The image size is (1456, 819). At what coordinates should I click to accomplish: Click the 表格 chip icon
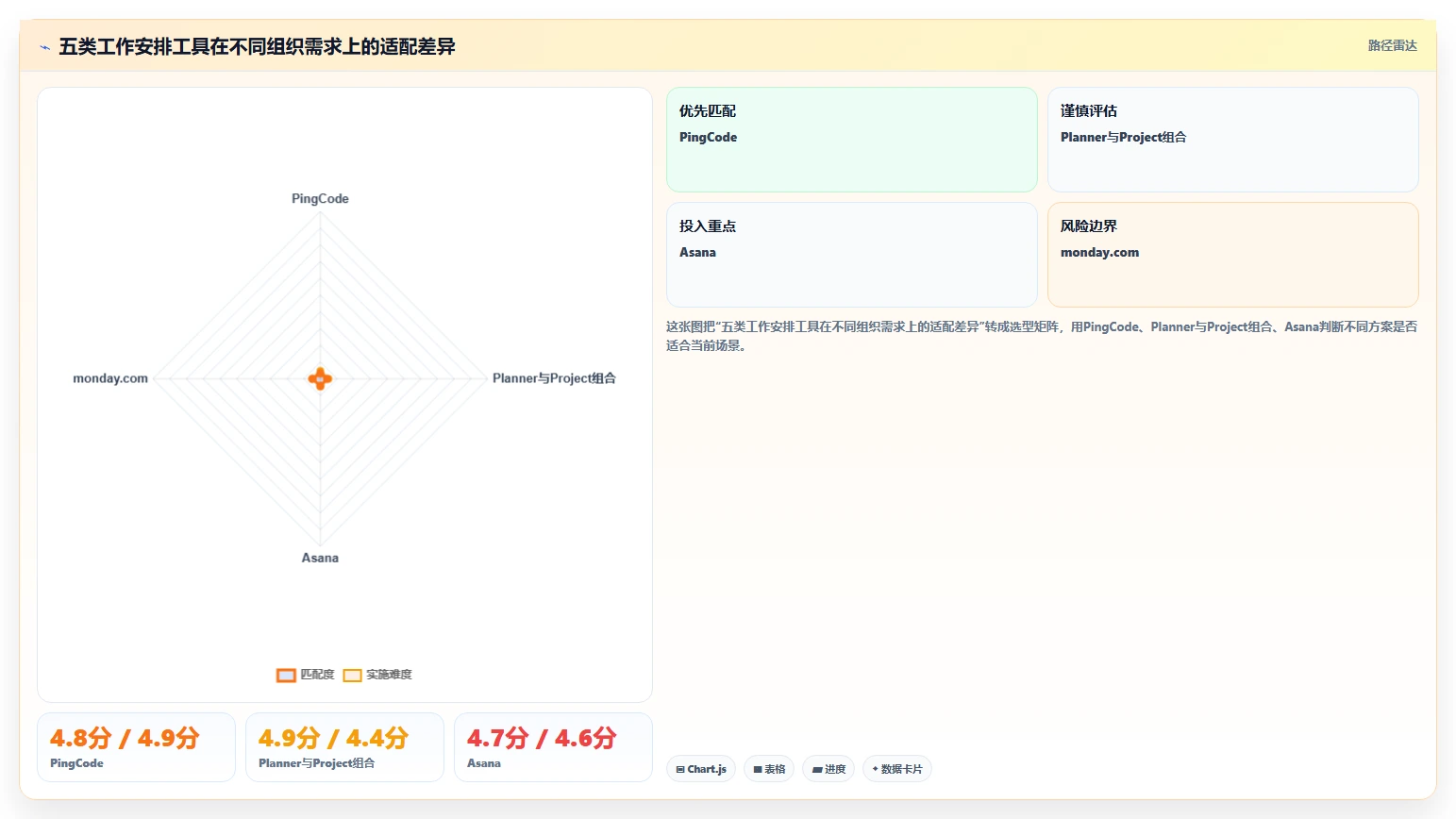[x=758, y=770]
